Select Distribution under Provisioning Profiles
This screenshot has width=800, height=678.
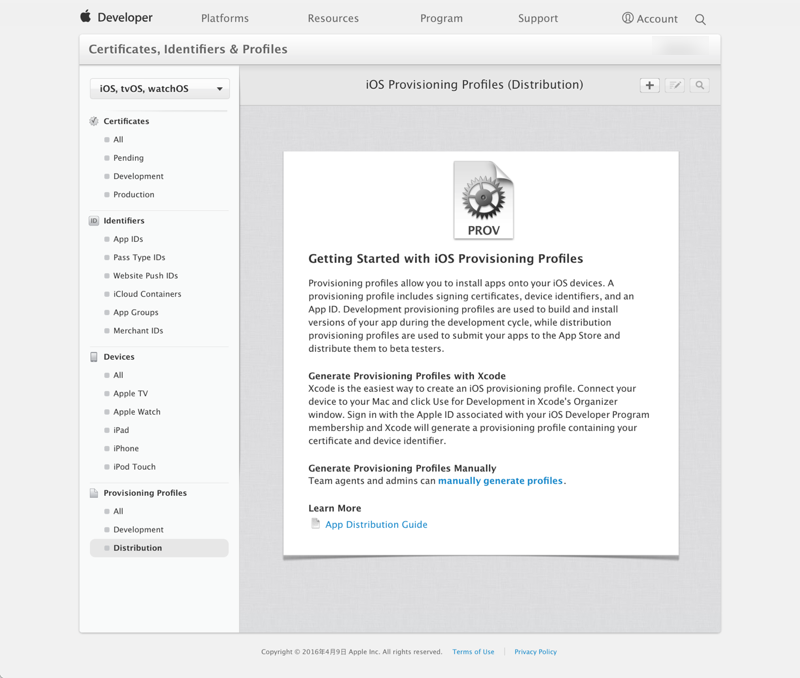[x=159, y=548]
